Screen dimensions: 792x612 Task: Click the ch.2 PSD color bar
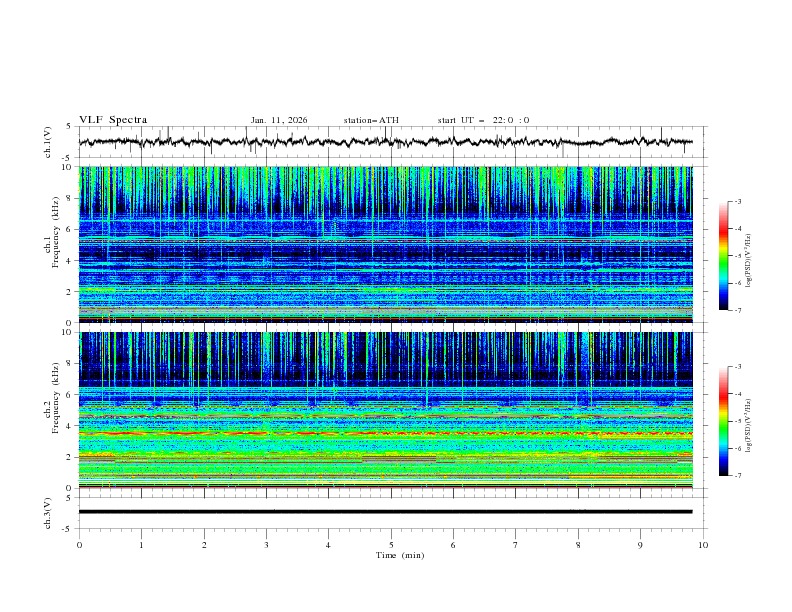(724, 421)
